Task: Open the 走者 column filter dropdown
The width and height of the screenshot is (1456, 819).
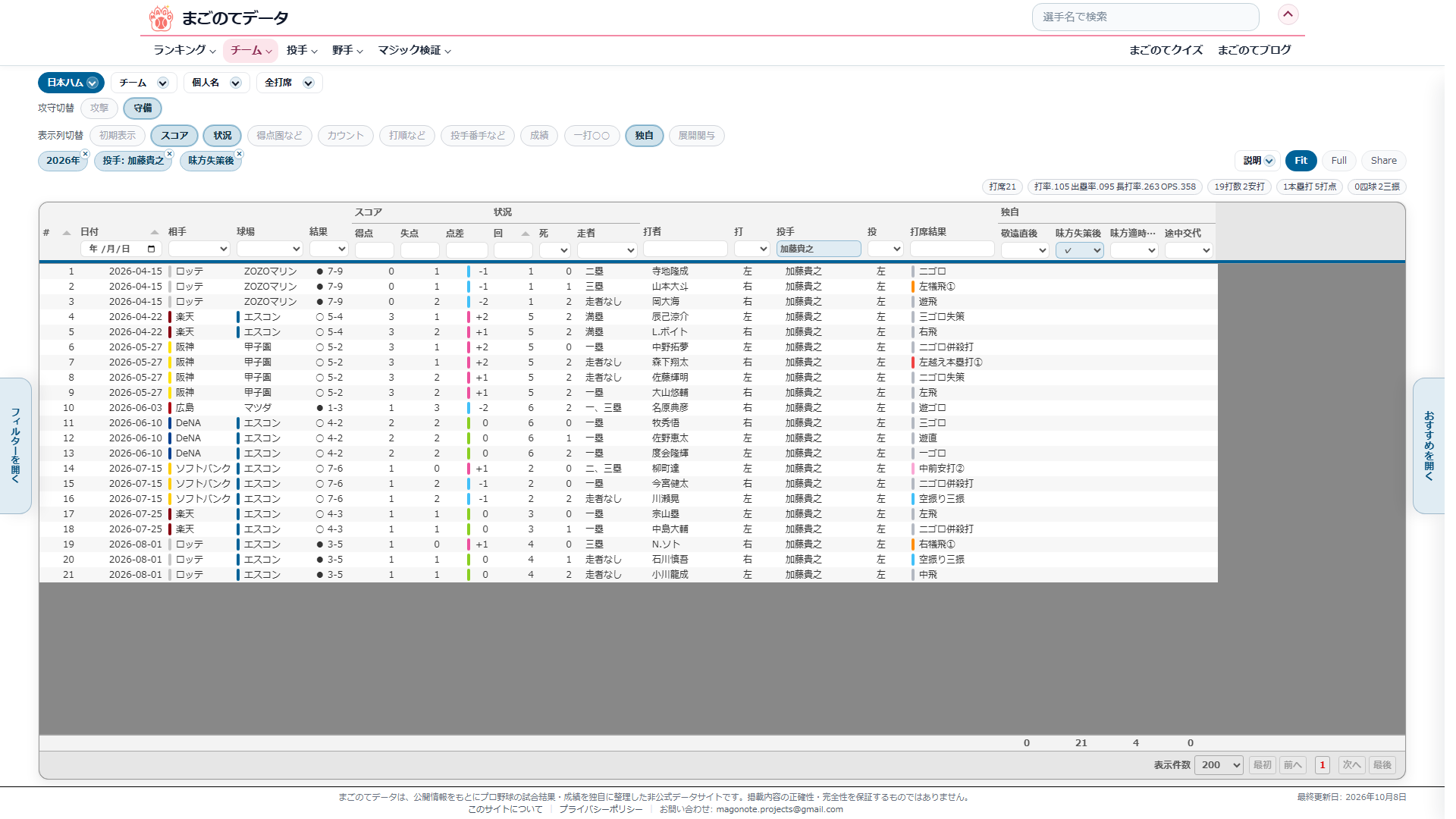Action: [x=607, y=249]
